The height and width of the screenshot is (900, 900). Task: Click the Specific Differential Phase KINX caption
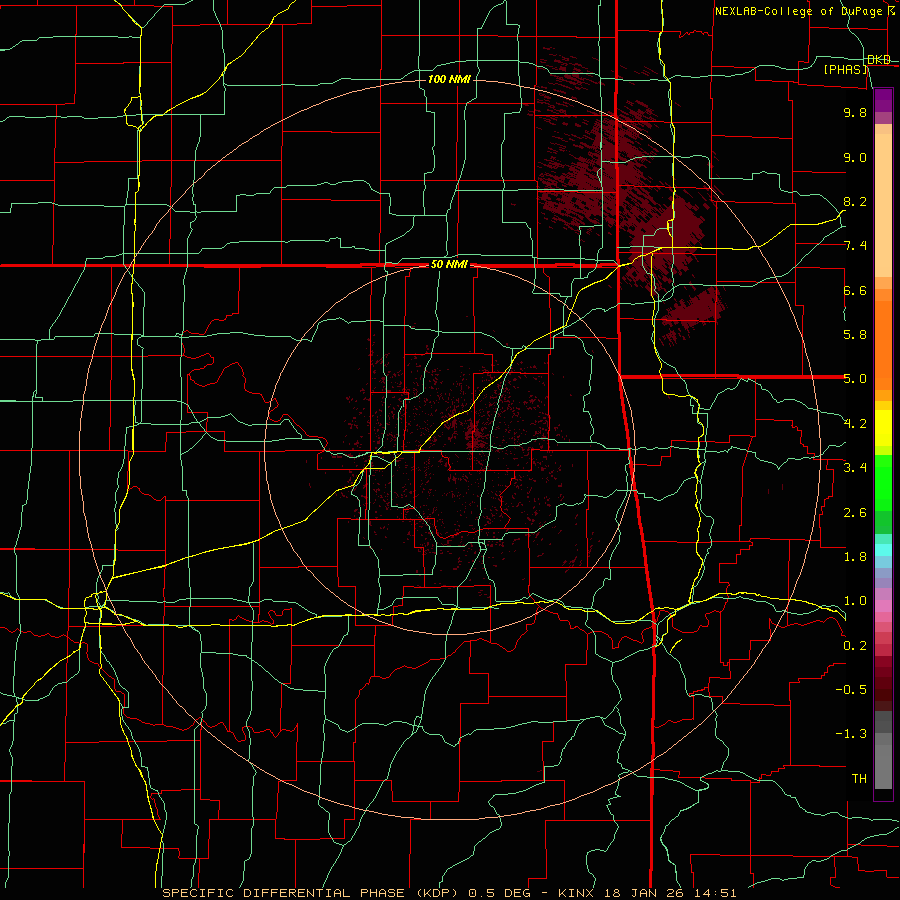449,893
